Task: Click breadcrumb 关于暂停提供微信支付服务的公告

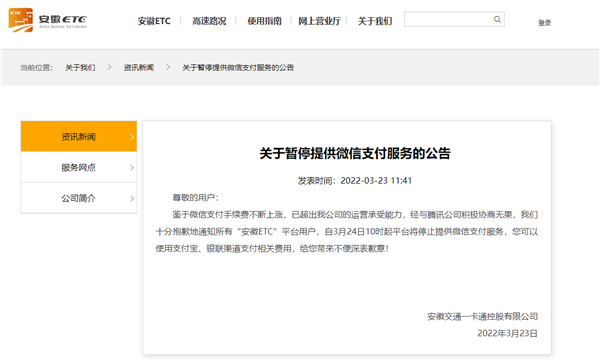Action: 238,68
